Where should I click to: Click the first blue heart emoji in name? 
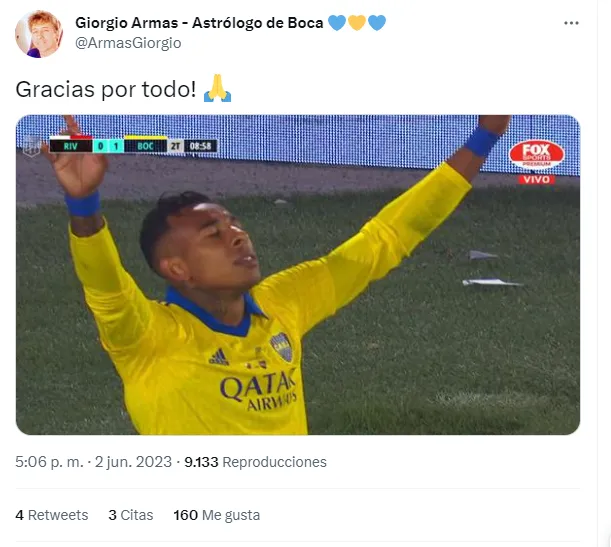coord(337,23)
